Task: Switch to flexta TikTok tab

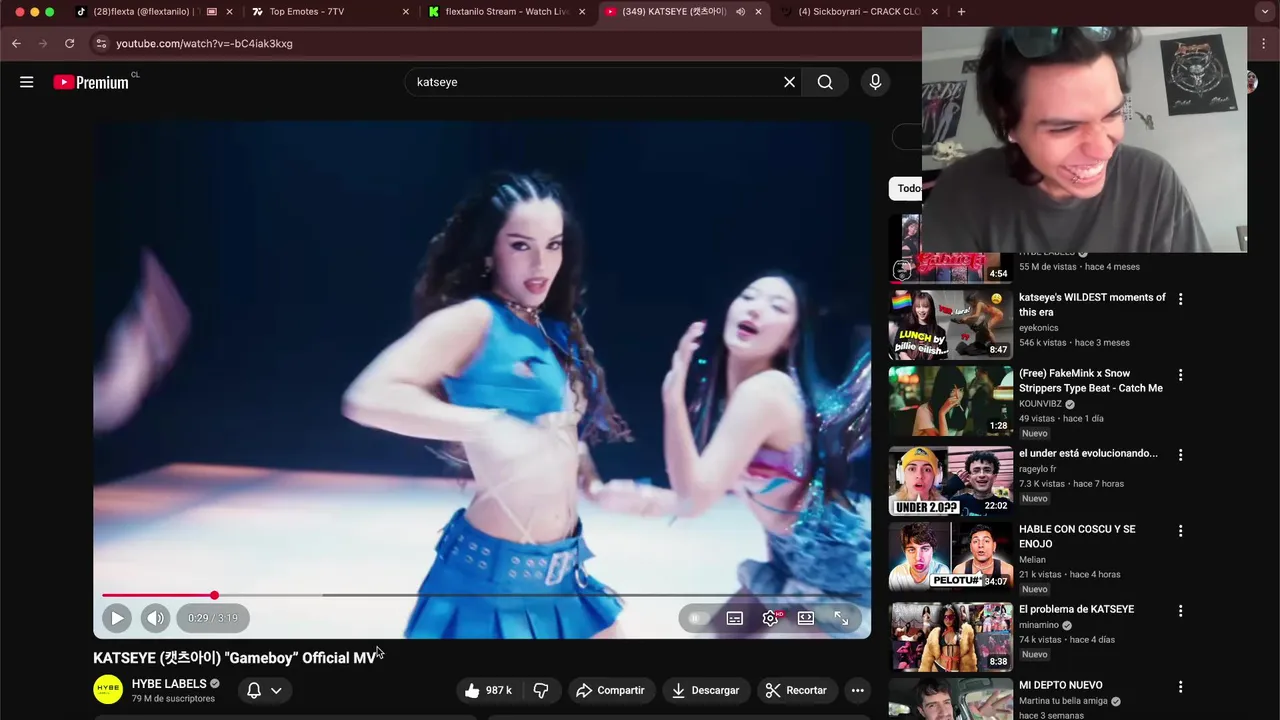Action: click(x=146, y=12)
